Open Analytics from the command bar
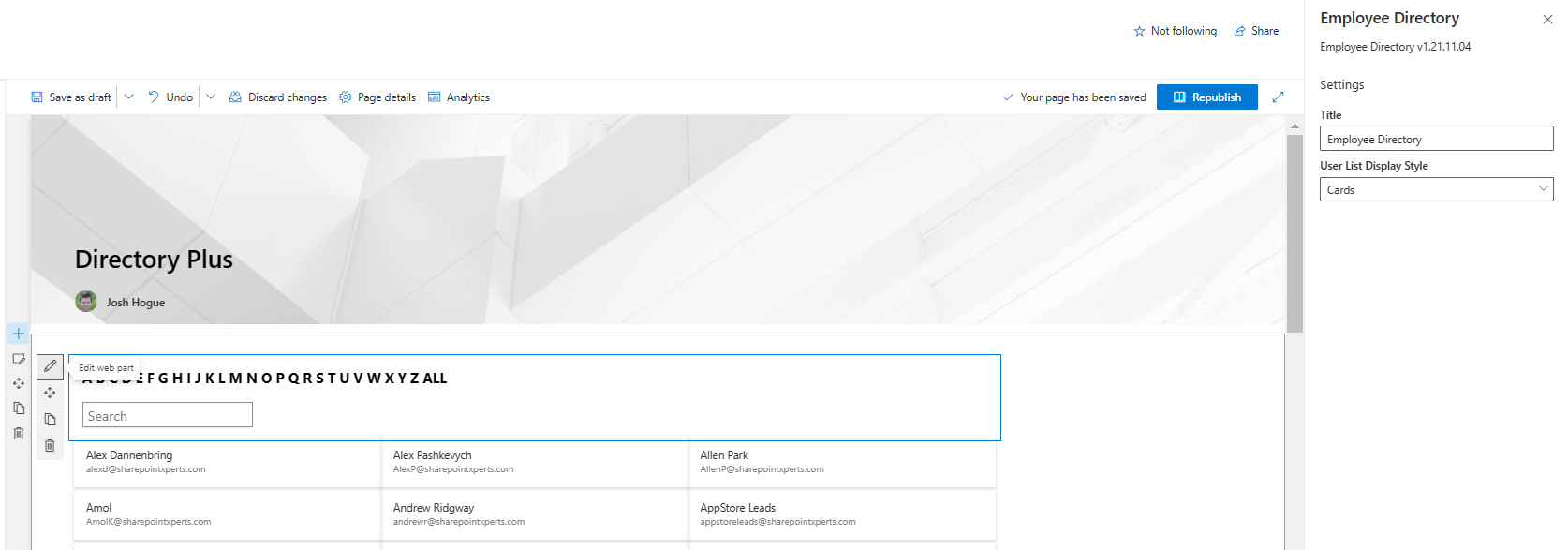 459,97
